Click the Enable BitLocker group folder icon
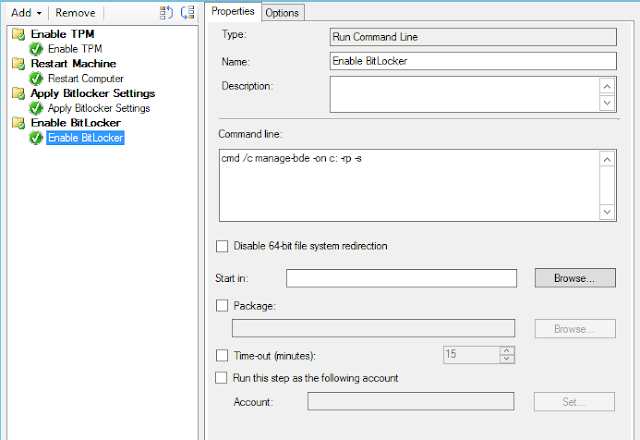This screenshot has width=640, height=440. pos(18,123)
